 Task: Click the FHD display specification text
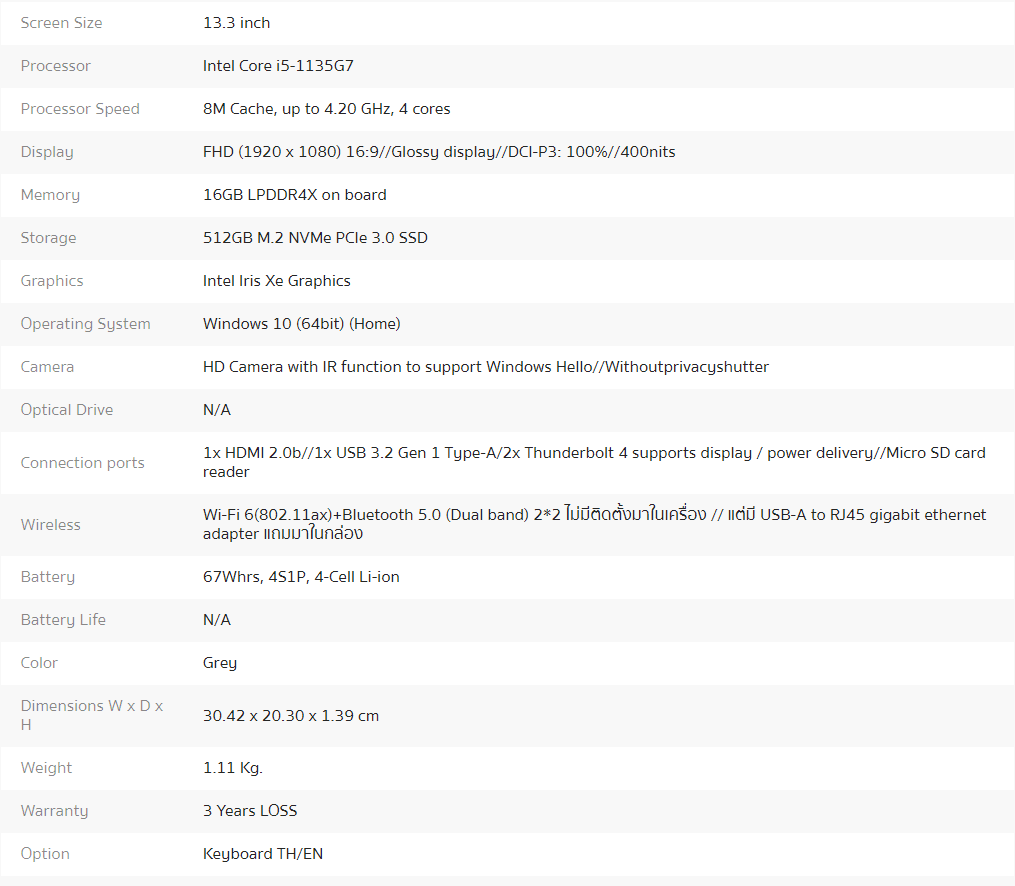click(x=439, y=151)
